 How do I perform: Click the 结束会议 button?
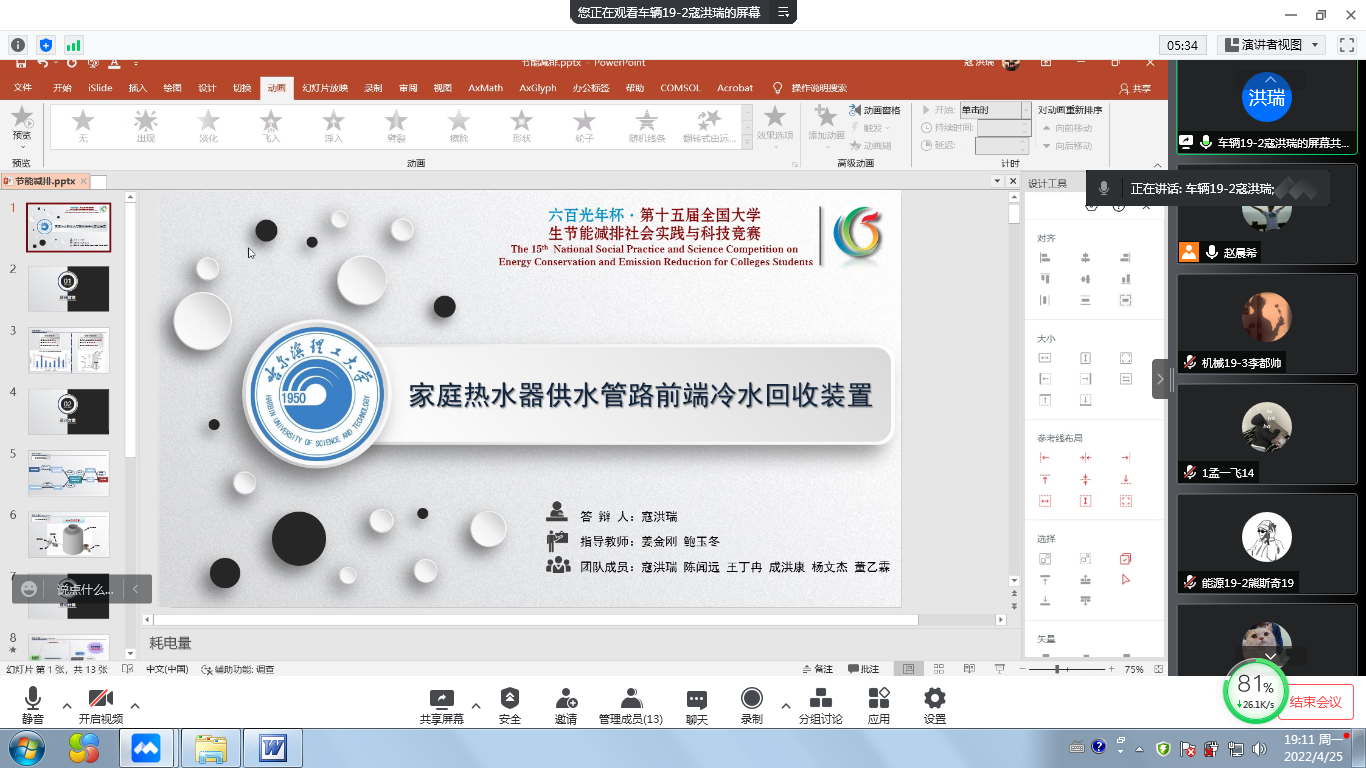1315,702
